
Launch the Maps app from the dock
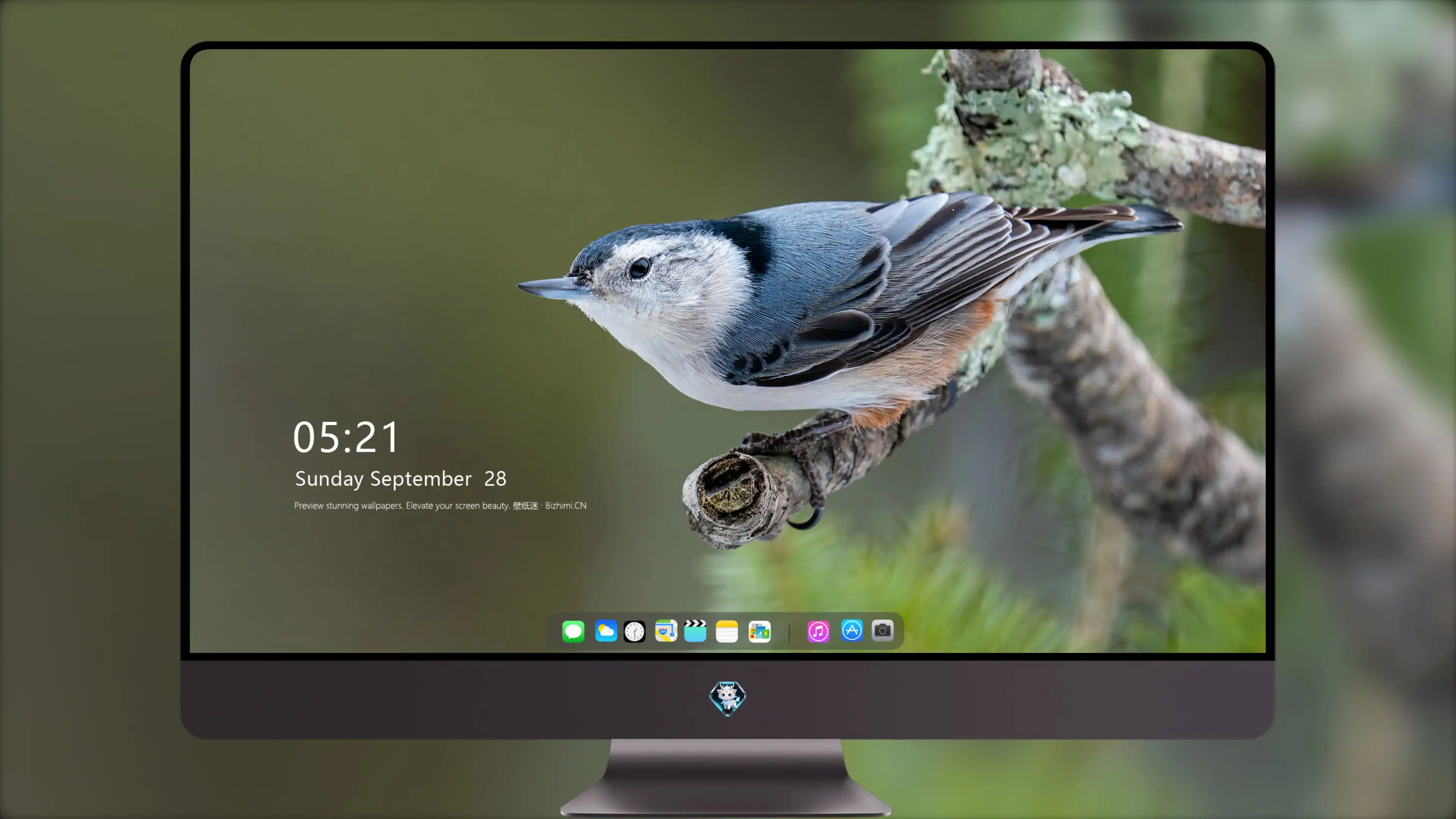click(666, 631)
